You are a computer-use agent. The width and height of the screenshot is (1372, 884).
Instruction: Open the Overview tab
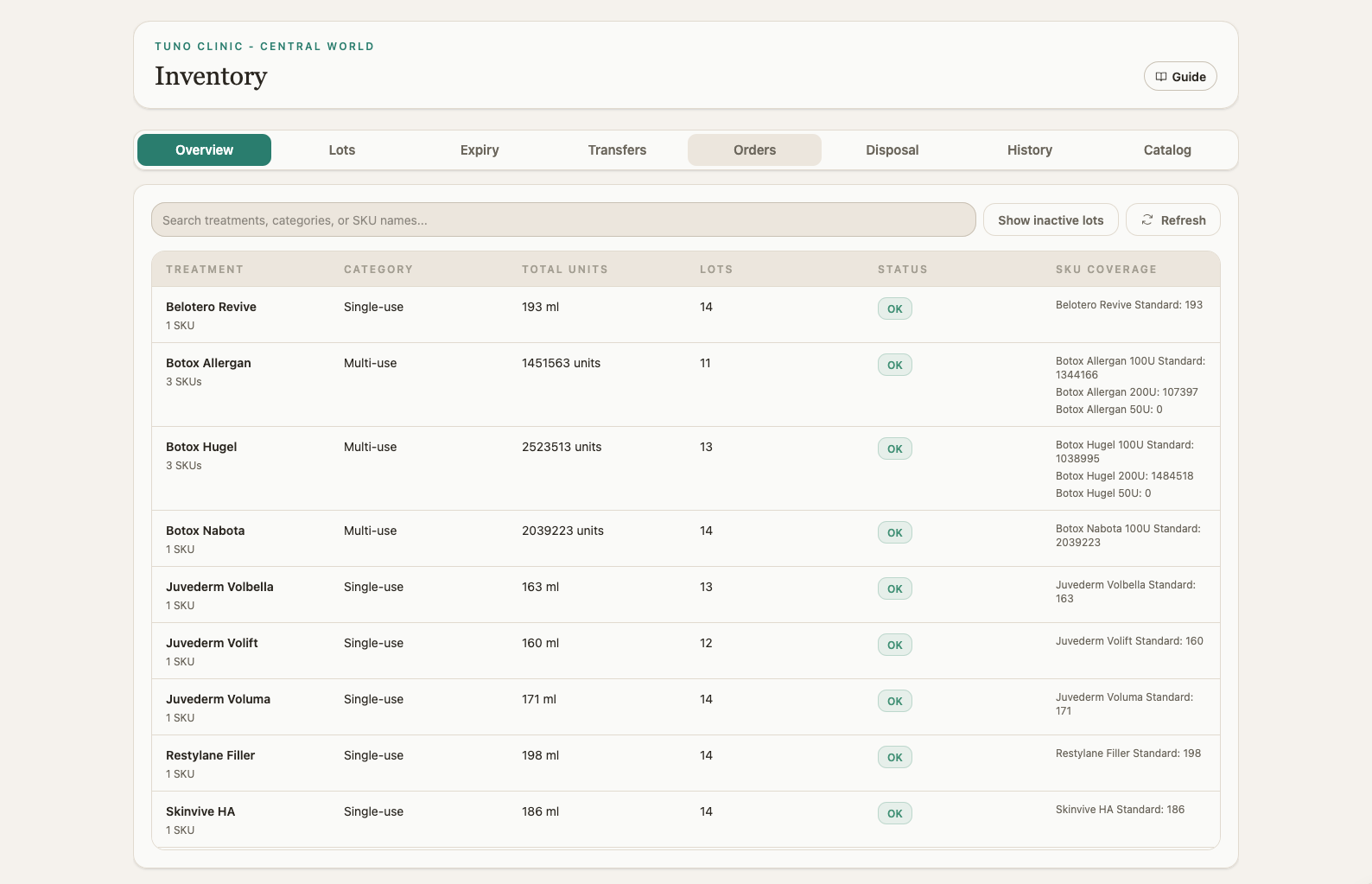pos(204,149)
